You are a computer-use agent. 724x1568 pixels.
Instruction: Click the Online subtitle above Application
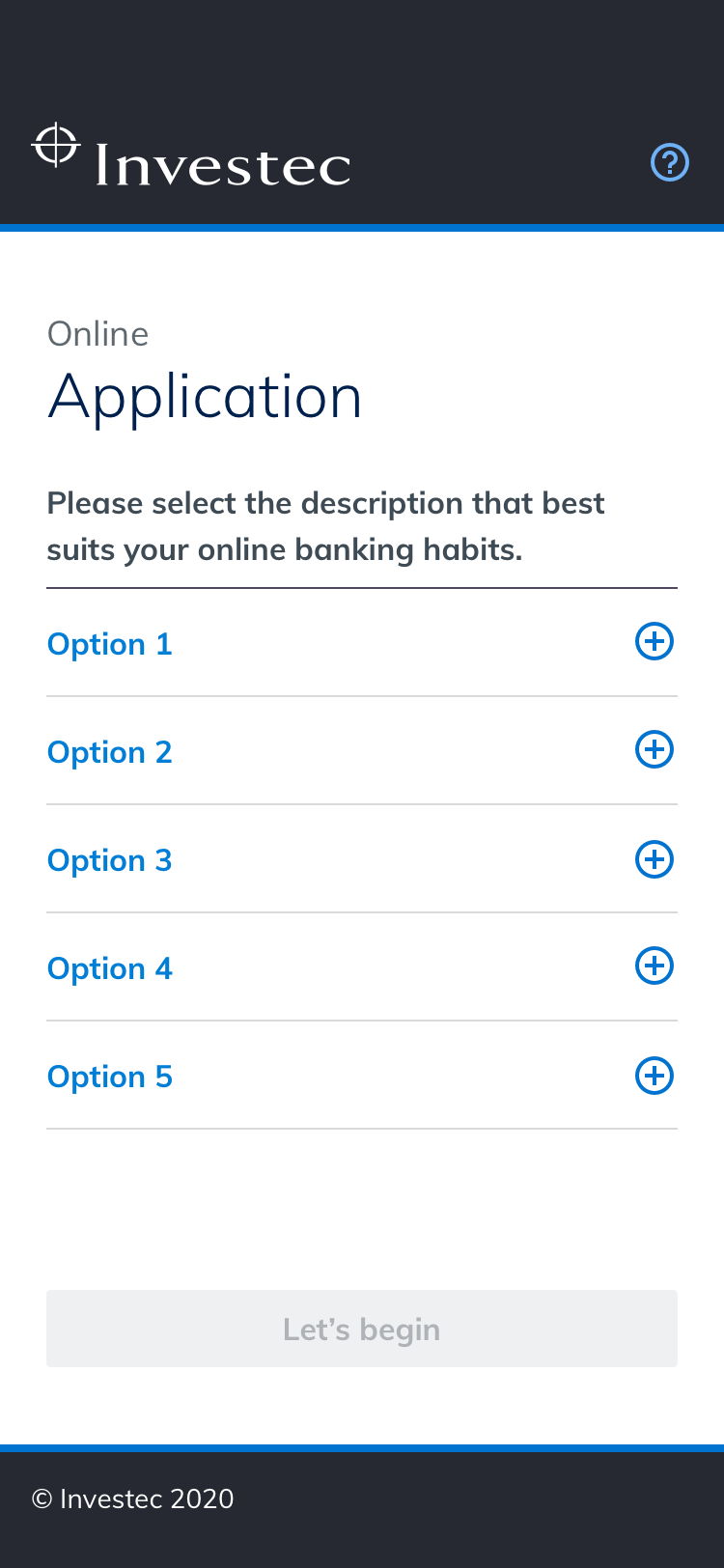98,334
